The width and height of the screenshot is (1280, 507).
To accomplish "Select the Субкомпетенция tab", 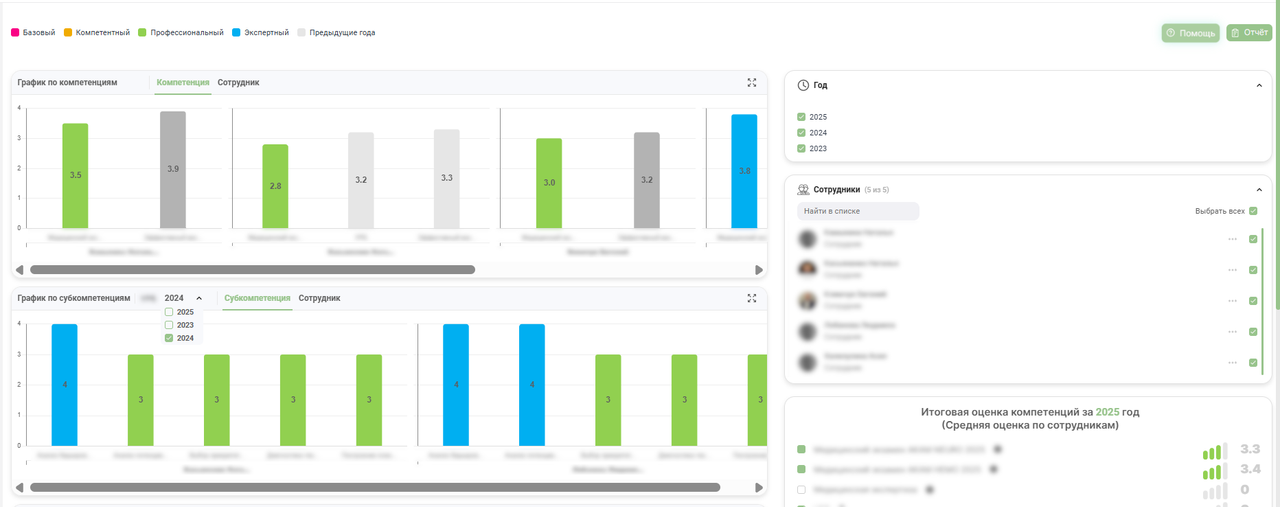I will coord(257,298).
